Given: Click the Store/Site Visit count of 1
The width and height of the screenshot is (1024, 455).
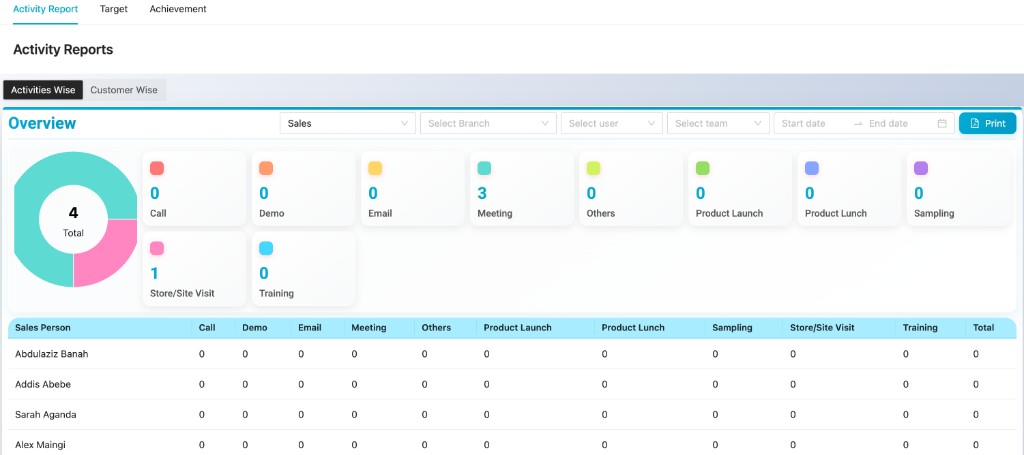Looking at the screenshot, I should pyautogui.click(x=155, y=273).
